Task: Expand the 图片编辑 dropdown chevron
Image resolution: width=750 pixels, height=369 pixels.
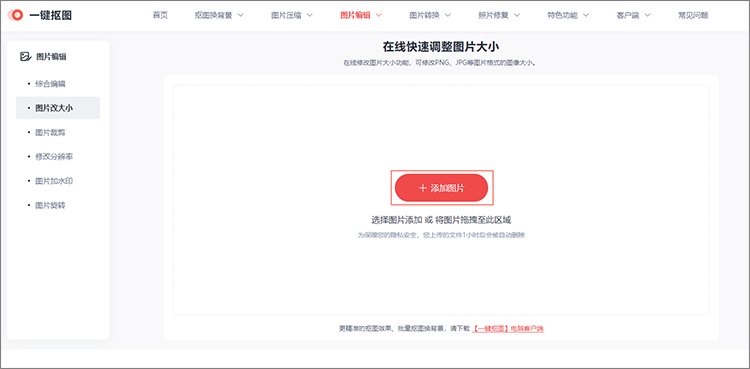Action: coord(379,15)
